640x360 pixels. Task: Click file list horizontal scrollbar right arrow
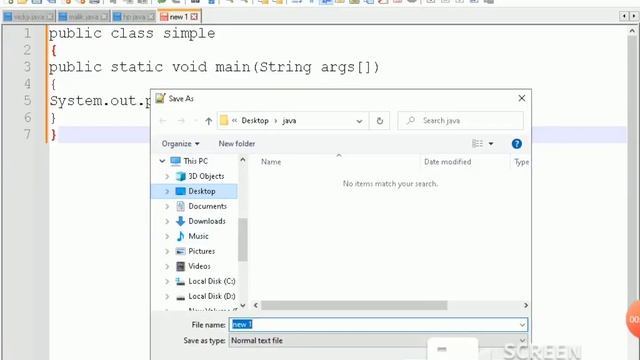pyautogui.click(x=525, y=305)
